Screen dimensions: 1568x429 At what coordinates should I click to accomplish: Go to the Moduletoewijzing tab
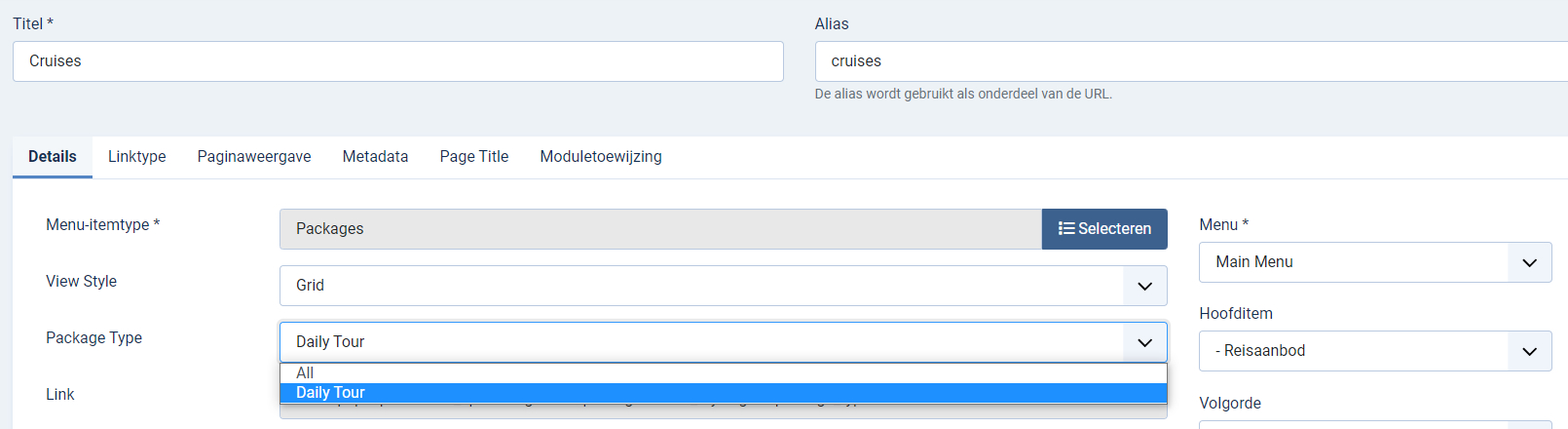[x=601, y=157]
